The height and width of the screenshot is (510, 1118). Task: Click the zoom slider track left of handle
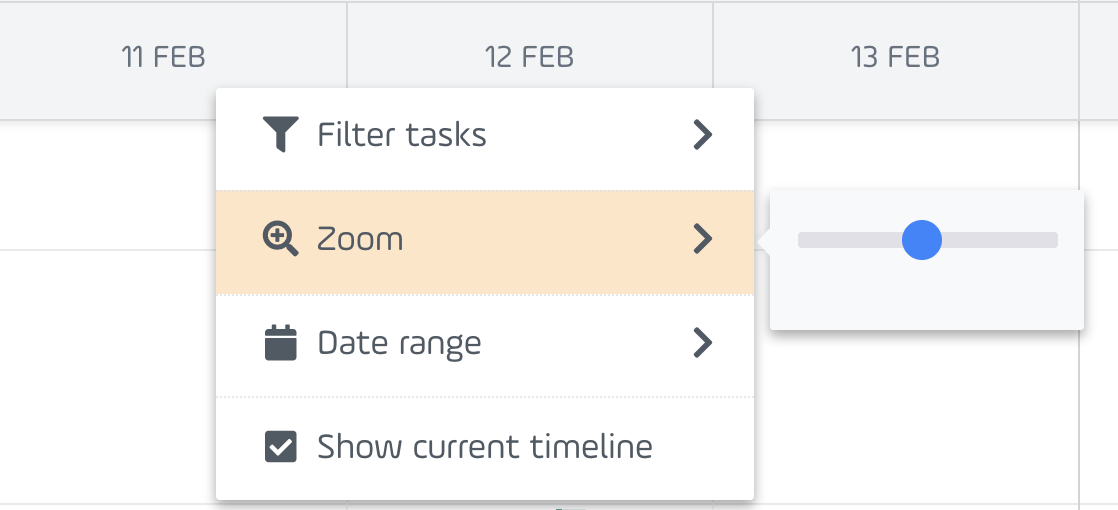coord(850,240)
